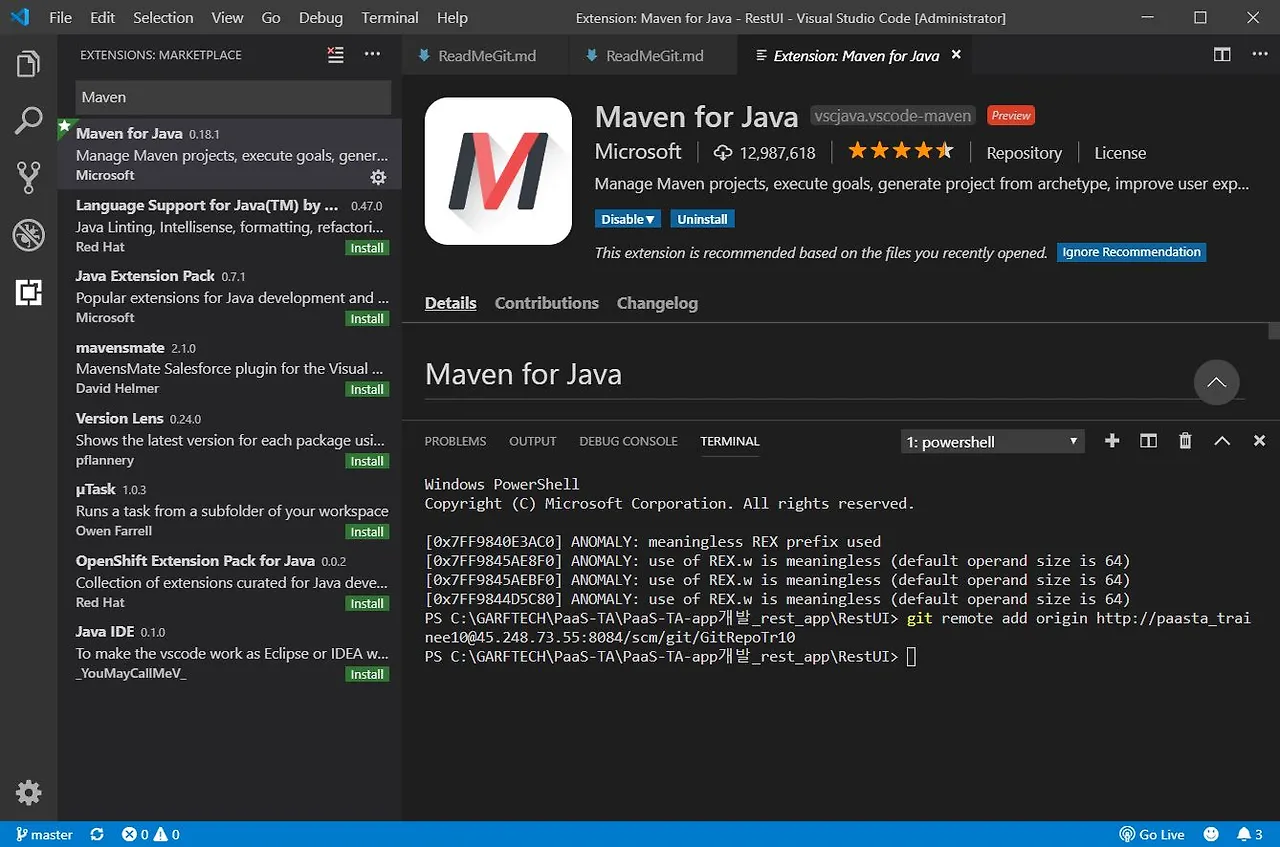Install OpenShift Extension Pack for Java
This screenshot has width=1280, height=847.
tap(367, 604)
